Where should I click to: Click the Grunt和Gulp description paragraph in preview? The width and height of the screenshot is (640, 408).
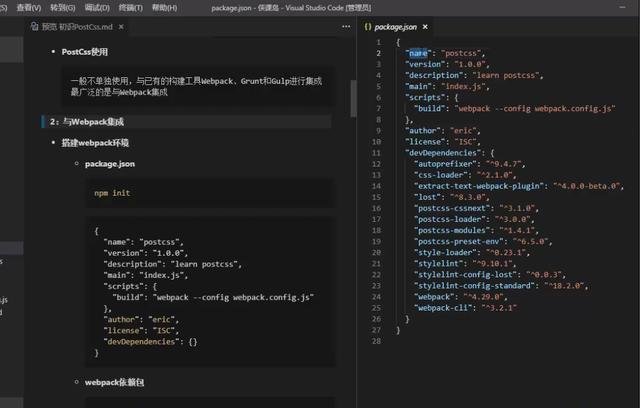(x=197, y=86)
